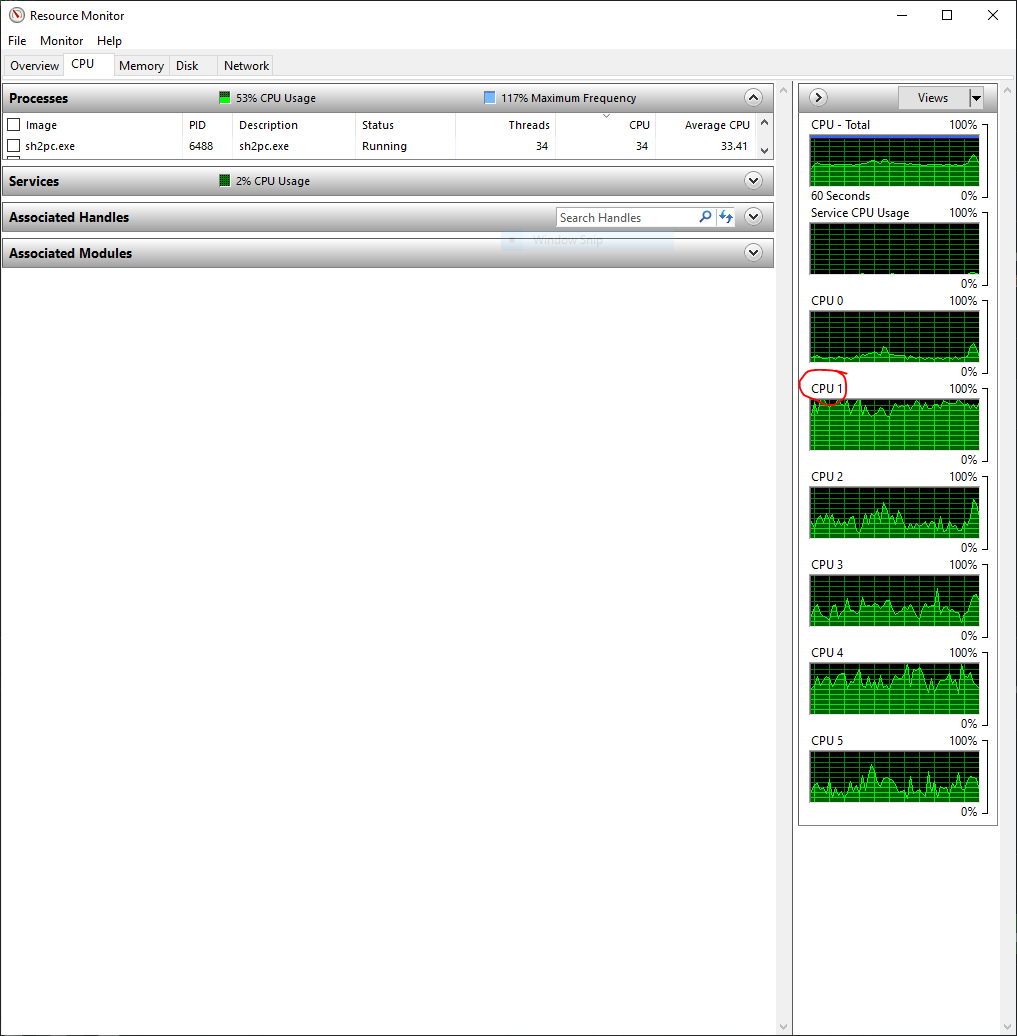Click the refresh icon beside Search Handles

726,217
